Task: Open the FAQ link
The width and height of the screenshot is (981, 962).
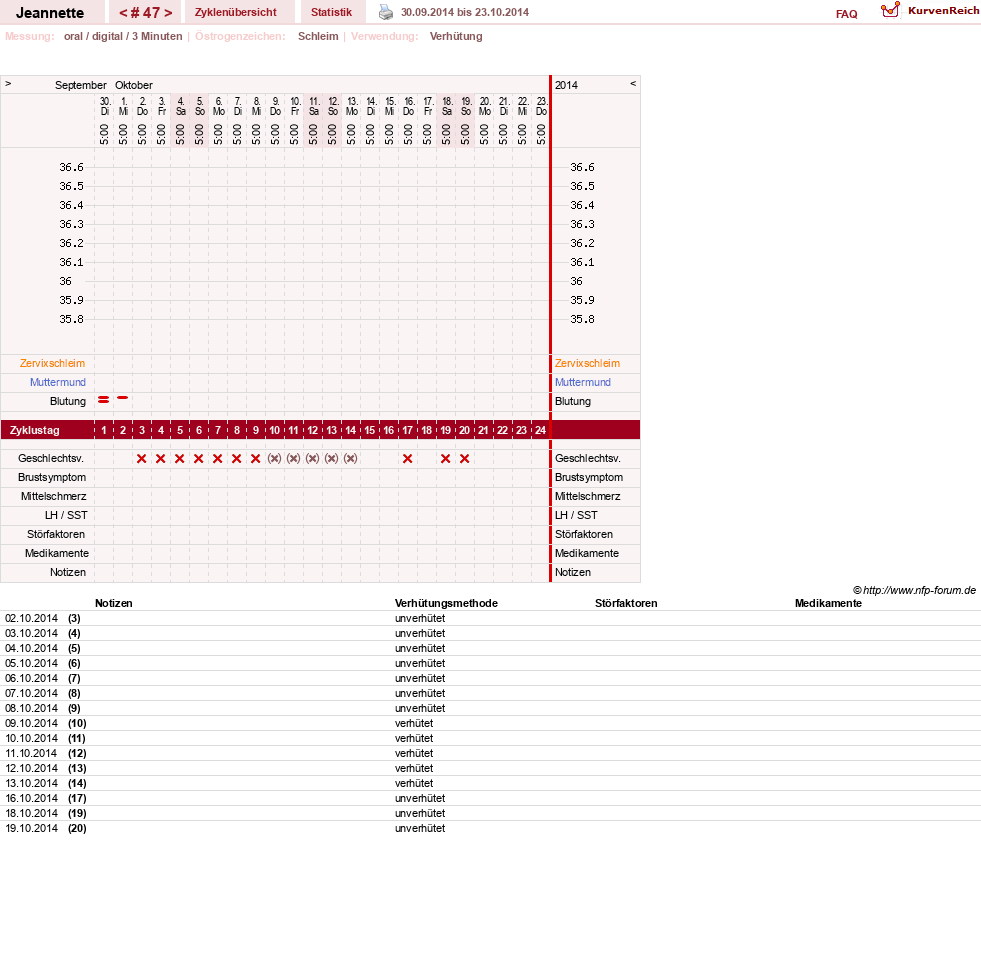Action: coord(846,14)
